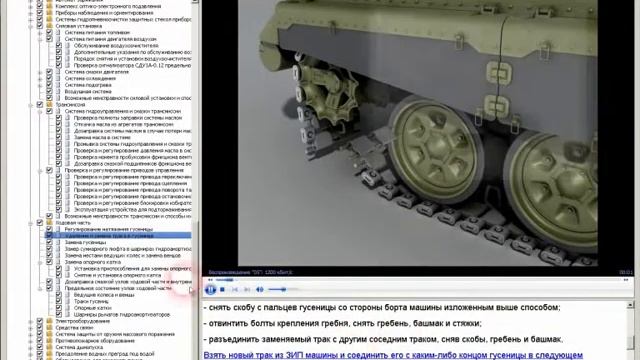Toggle checkbox for 'Замена опорного катка'

pos(49,262)
